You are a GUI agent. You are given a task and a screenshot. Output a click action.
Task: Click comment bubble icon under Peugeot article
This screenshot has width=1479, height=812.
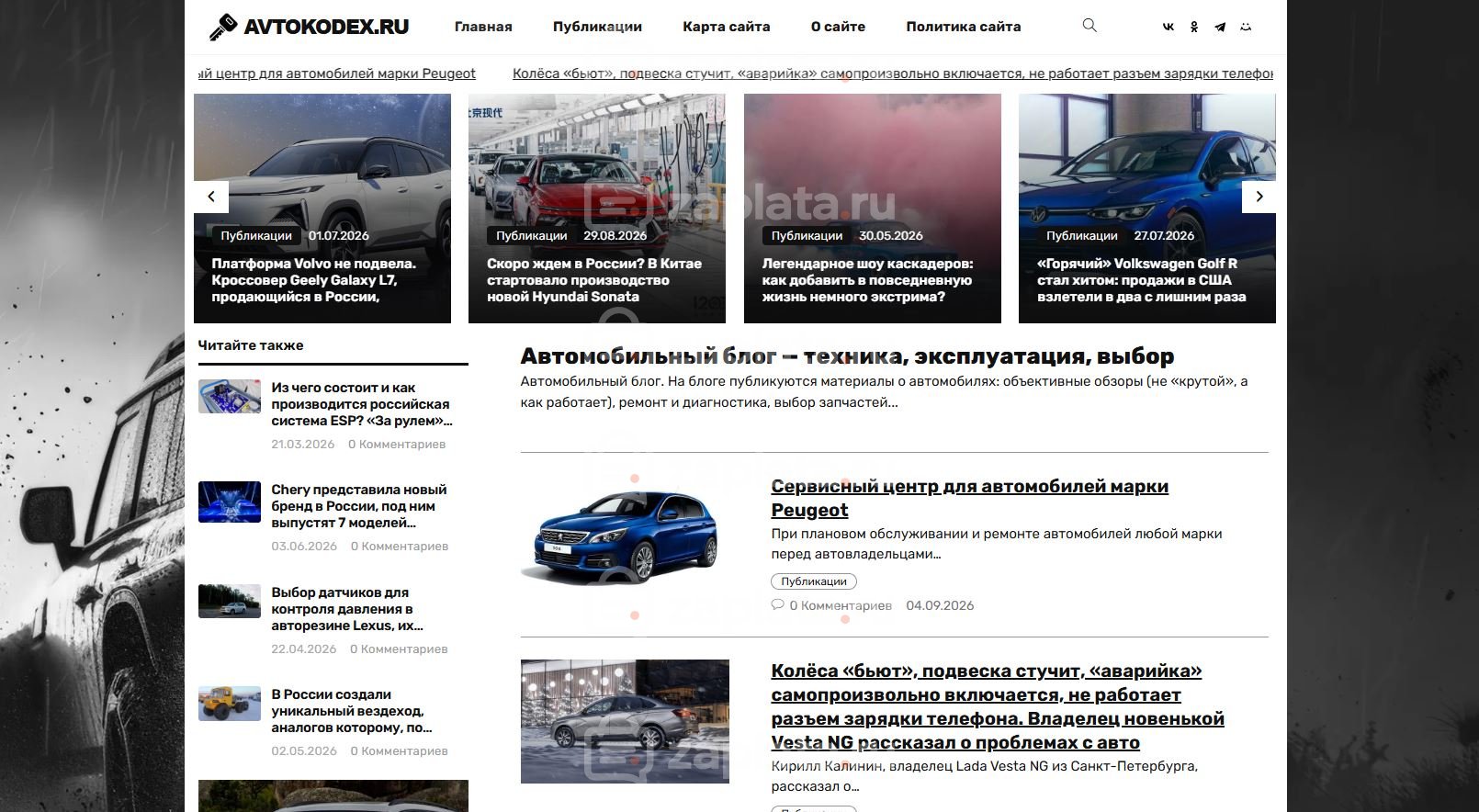777,604
